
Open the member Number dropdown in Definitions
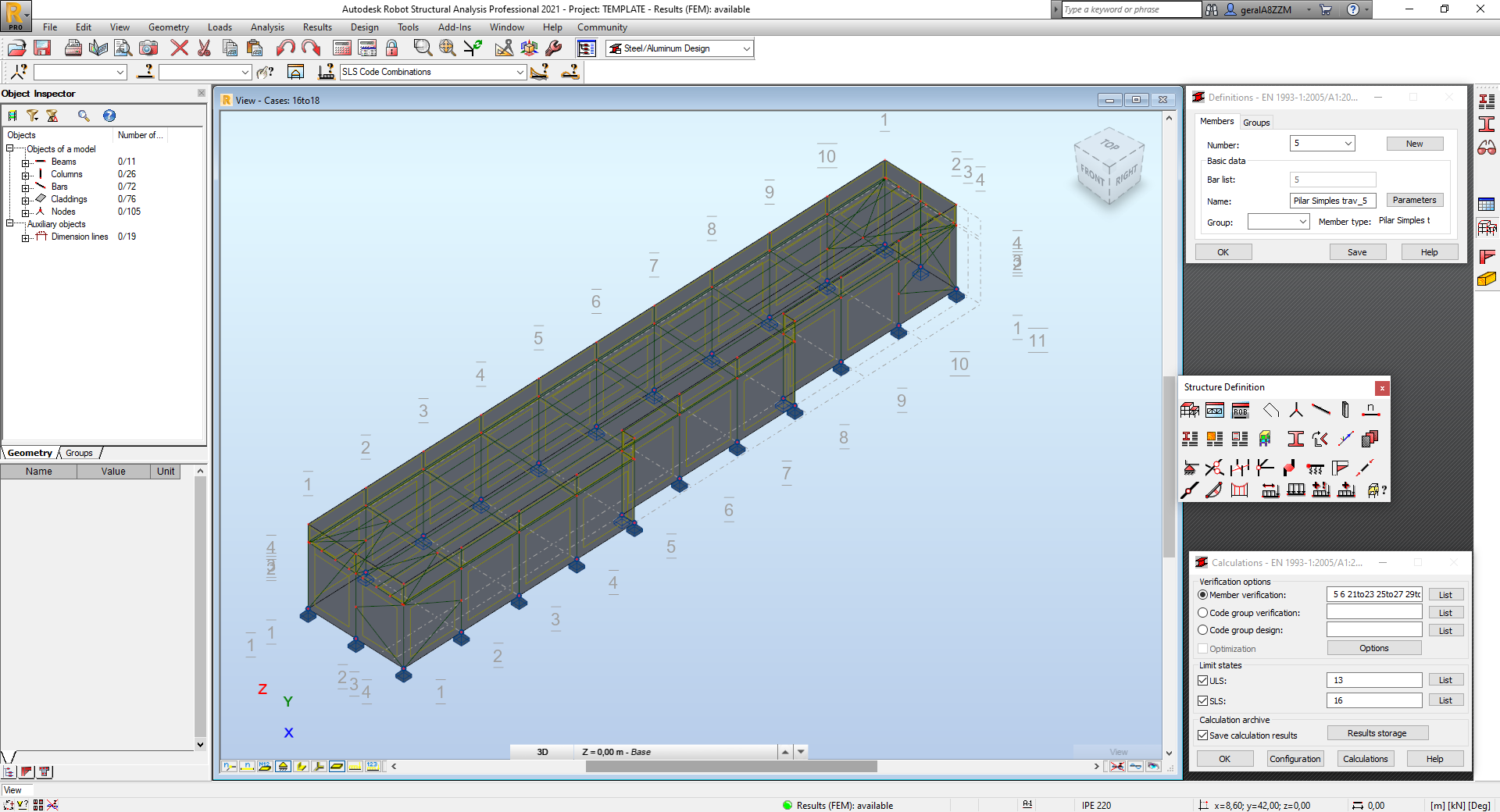[x=1348, y=144]
